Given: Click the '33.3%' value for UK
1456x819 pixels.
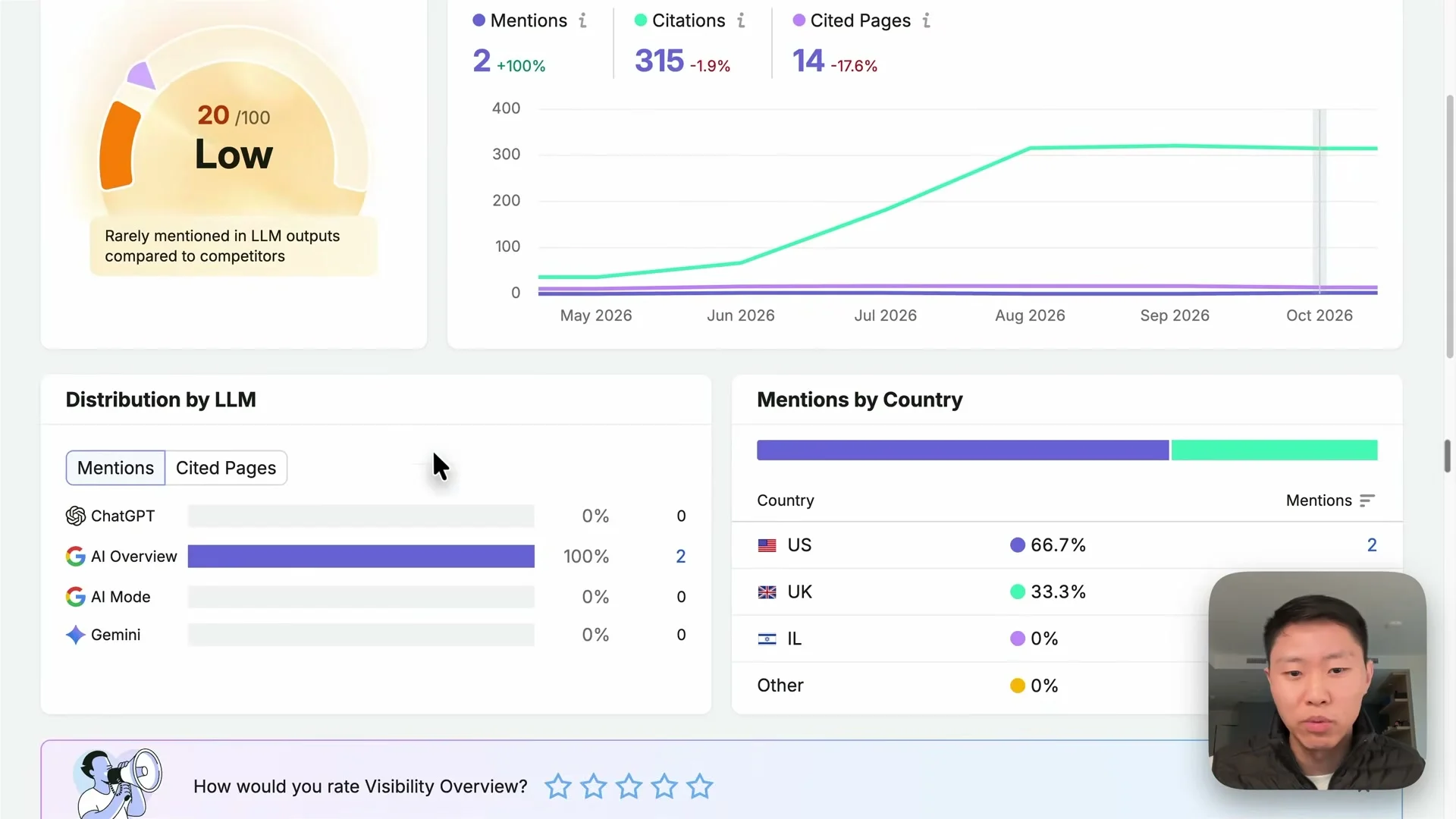Looking at the screenshot, I should pos(1058,592).
